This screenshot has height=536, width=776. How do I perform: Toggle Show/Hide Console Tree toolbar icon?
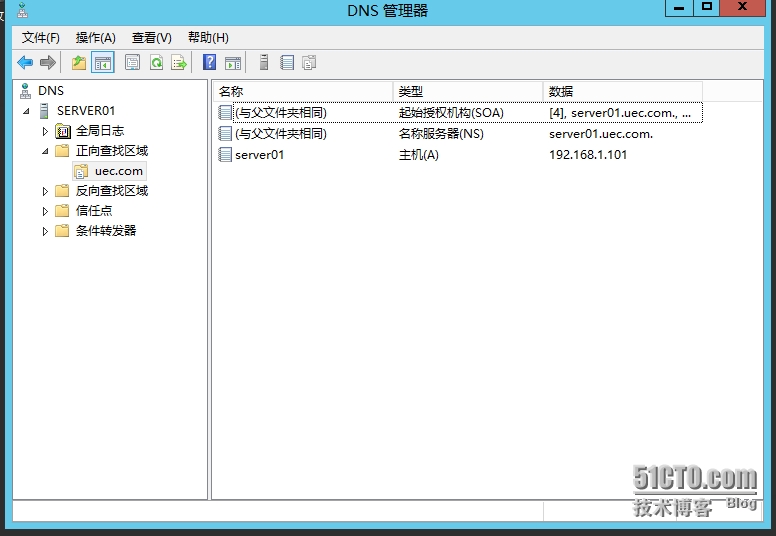(x=103, y=63)
